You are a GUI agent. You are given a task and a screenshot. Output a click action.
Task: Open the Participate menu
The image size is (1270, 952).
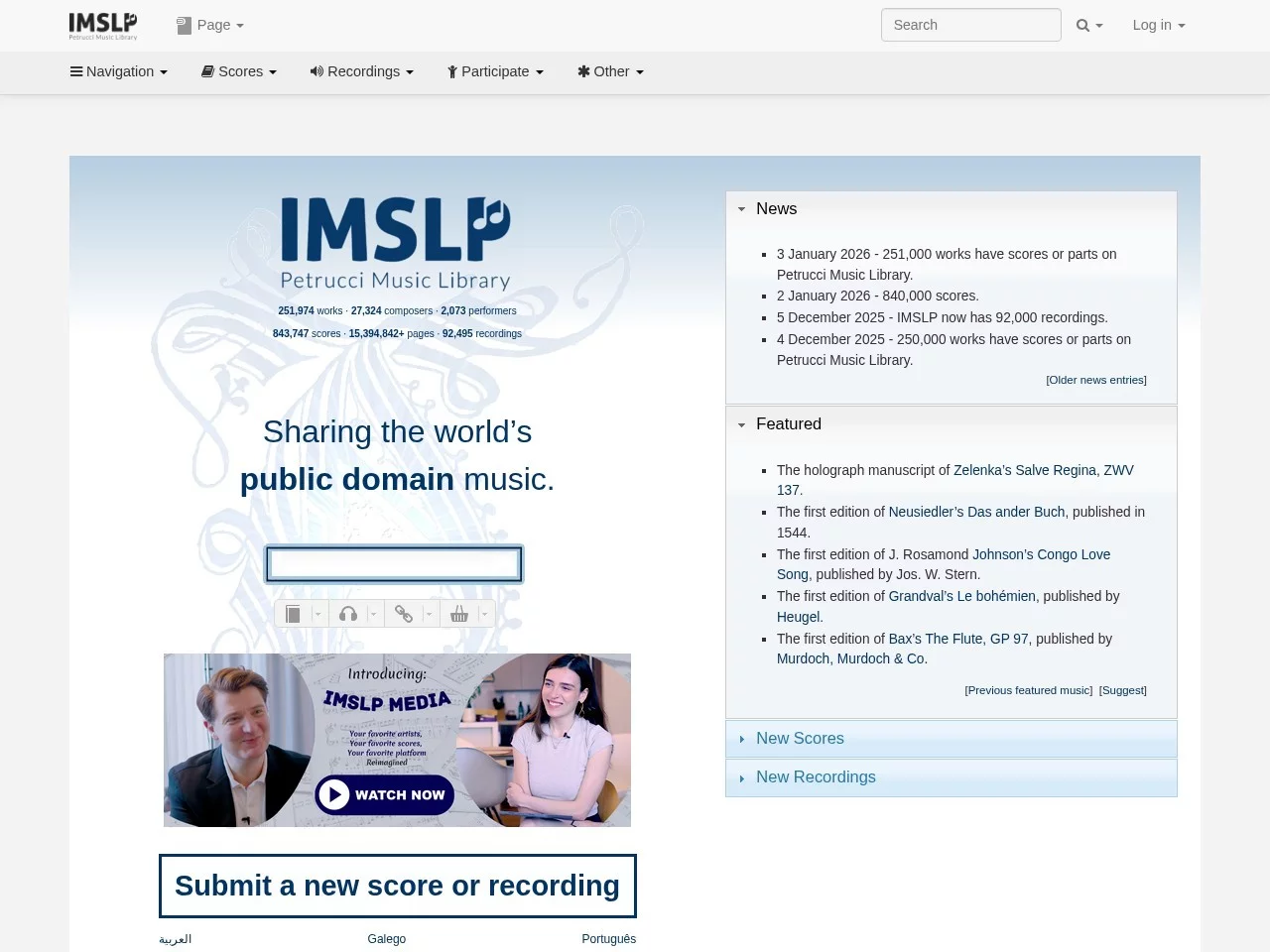(495, 71)
